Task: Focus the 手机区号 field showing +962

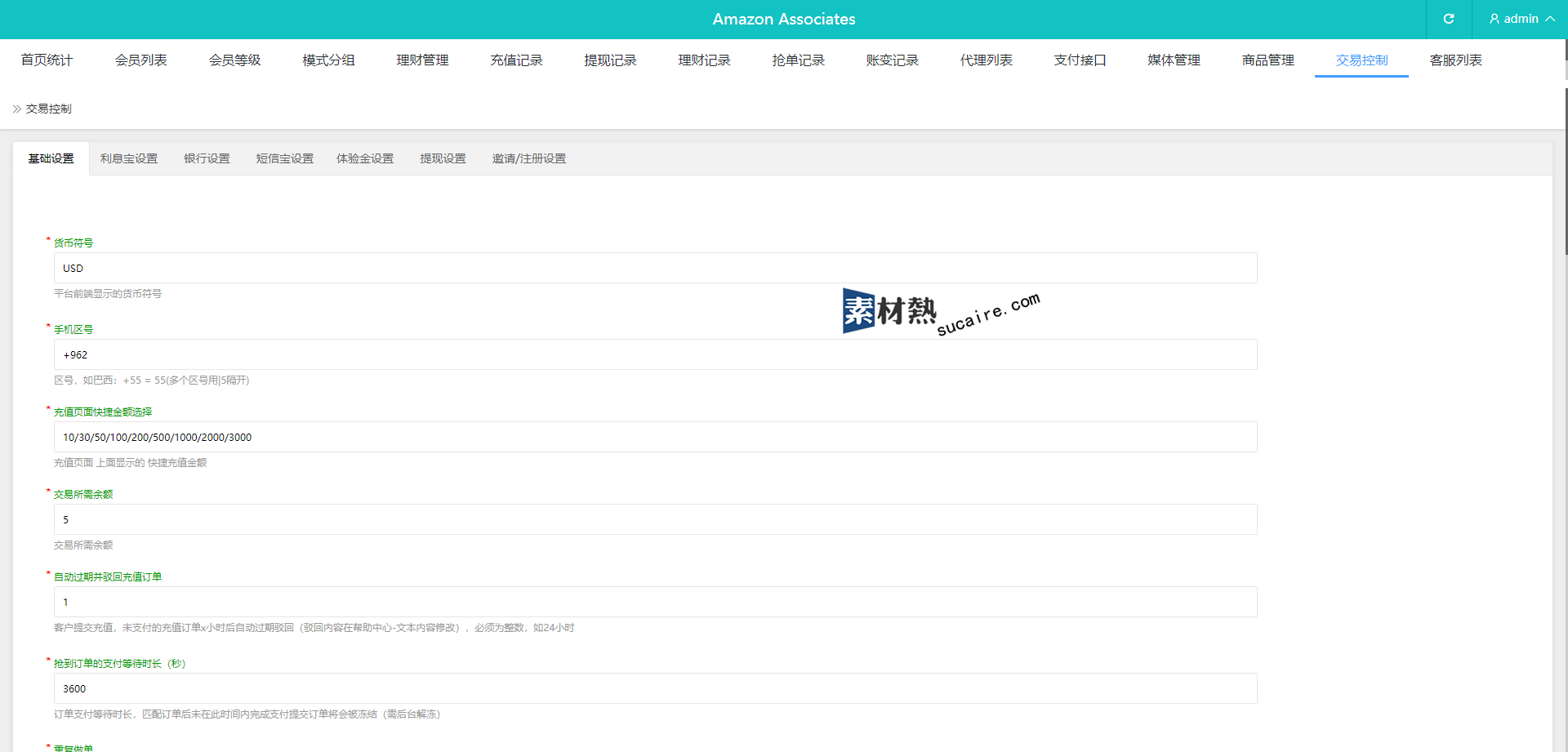Action: pos(655,354)
